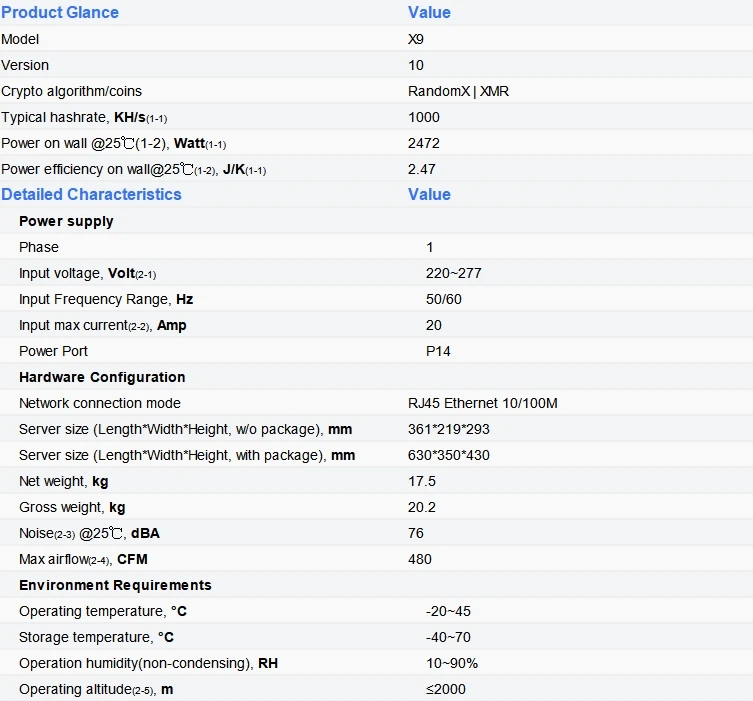Click 'Network connection mode' label
753x701 pixels.
pyautogui.click(x=100, y=403)
